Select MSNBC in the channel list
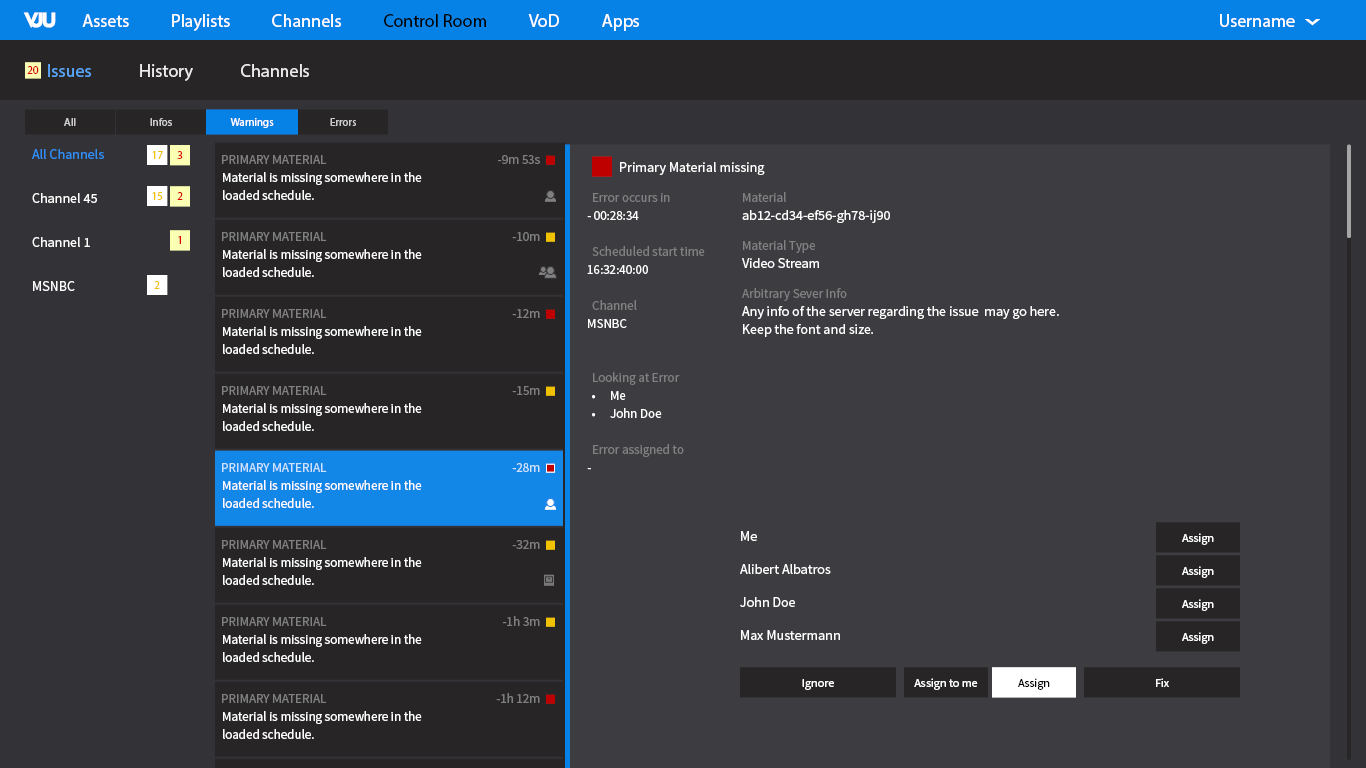 point(54,286)
